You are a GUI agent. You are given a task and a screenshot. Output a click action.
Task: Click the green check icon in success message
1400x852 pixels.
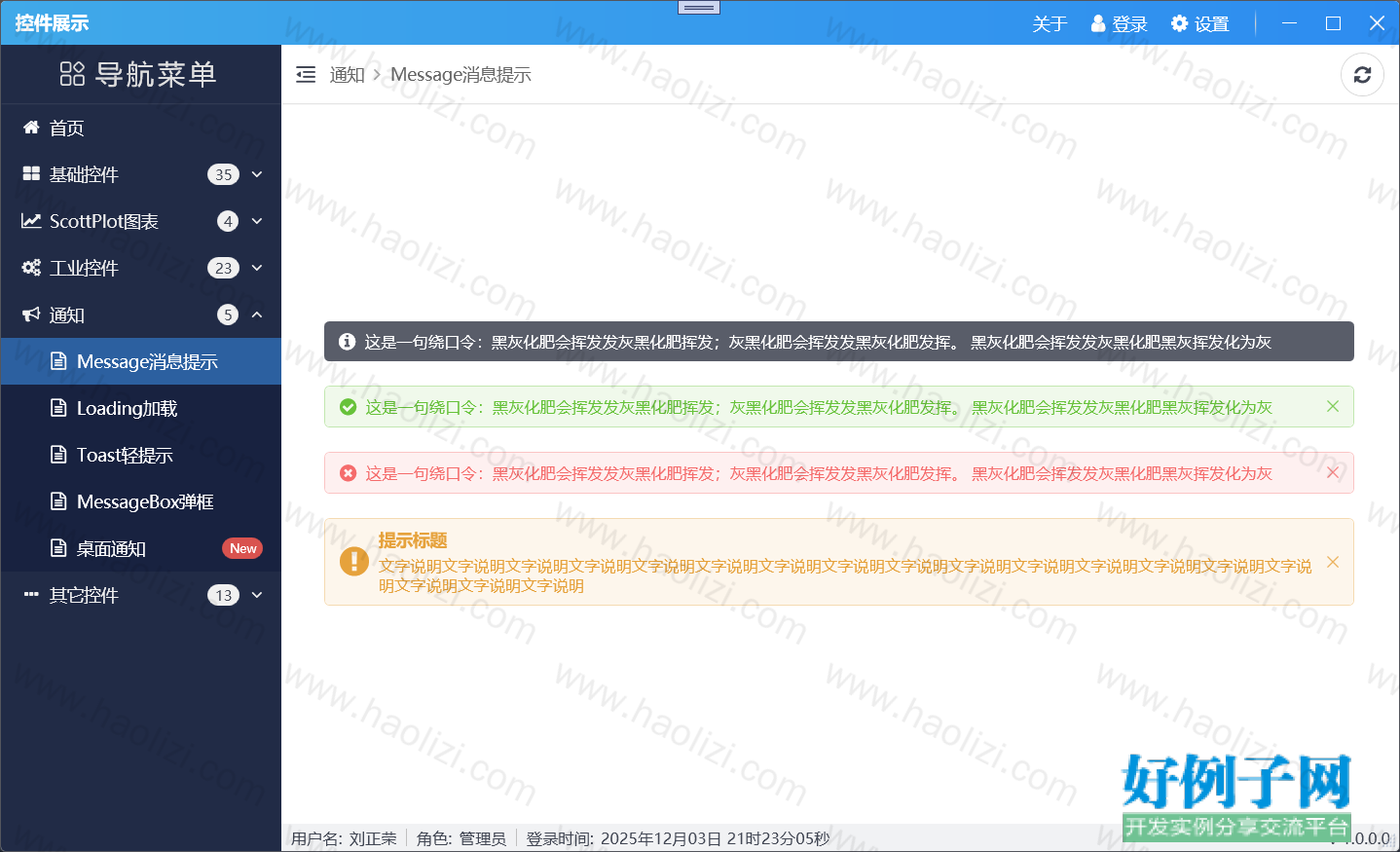click(x=348, y=407)
